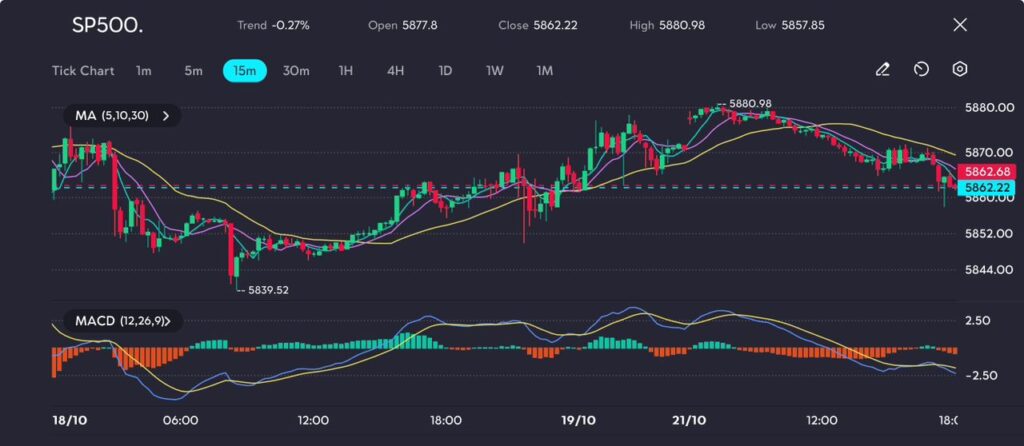The width and height of the screenshot is (1024, 446).
Task: Click the 5880.98 high marker on chart
Action: (x=750, y=104)
